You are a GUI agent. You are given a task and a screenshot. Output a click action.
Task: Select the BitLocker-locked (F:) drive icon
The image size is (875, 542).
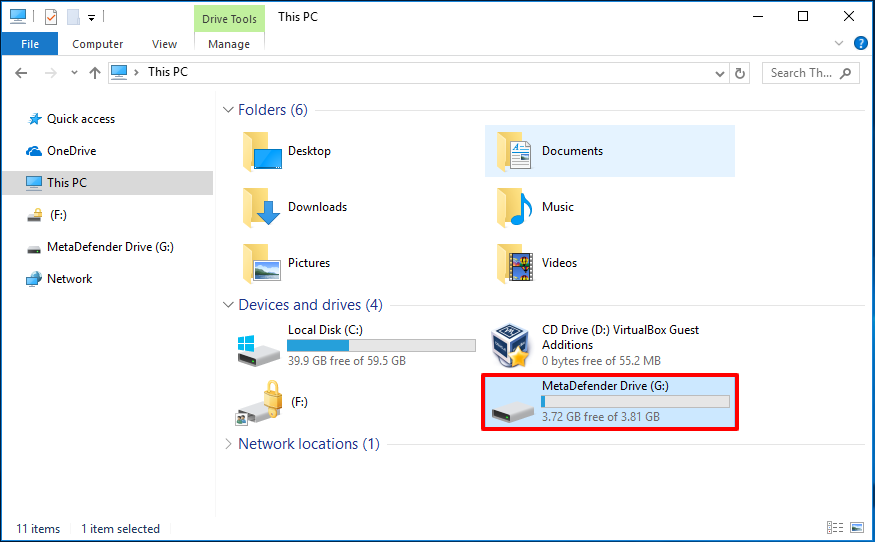pos(259,402)
